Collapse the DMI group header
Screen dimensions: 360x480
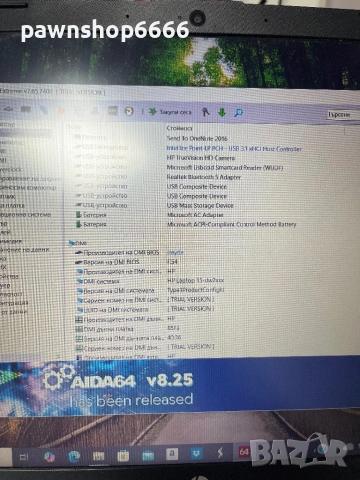click(x=78, y=243)
